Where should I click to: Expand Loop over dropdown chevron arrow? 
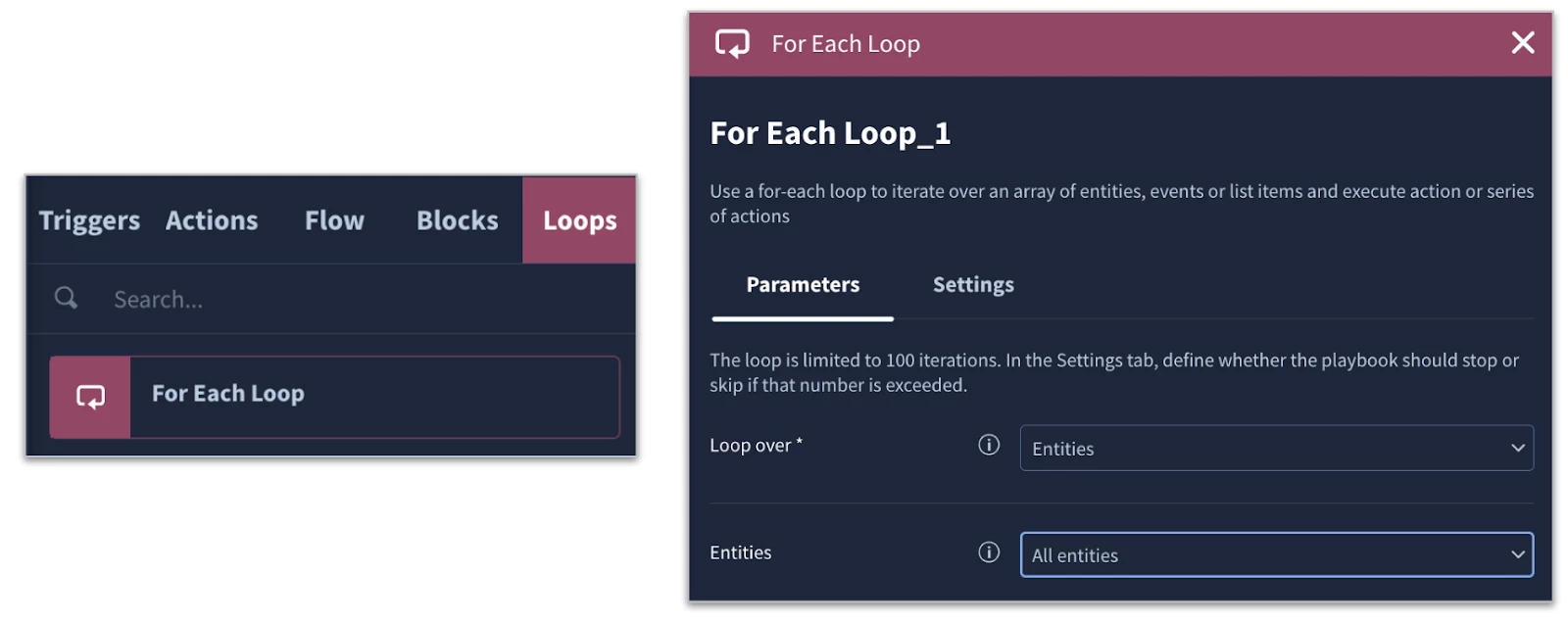click(1517, 448)
